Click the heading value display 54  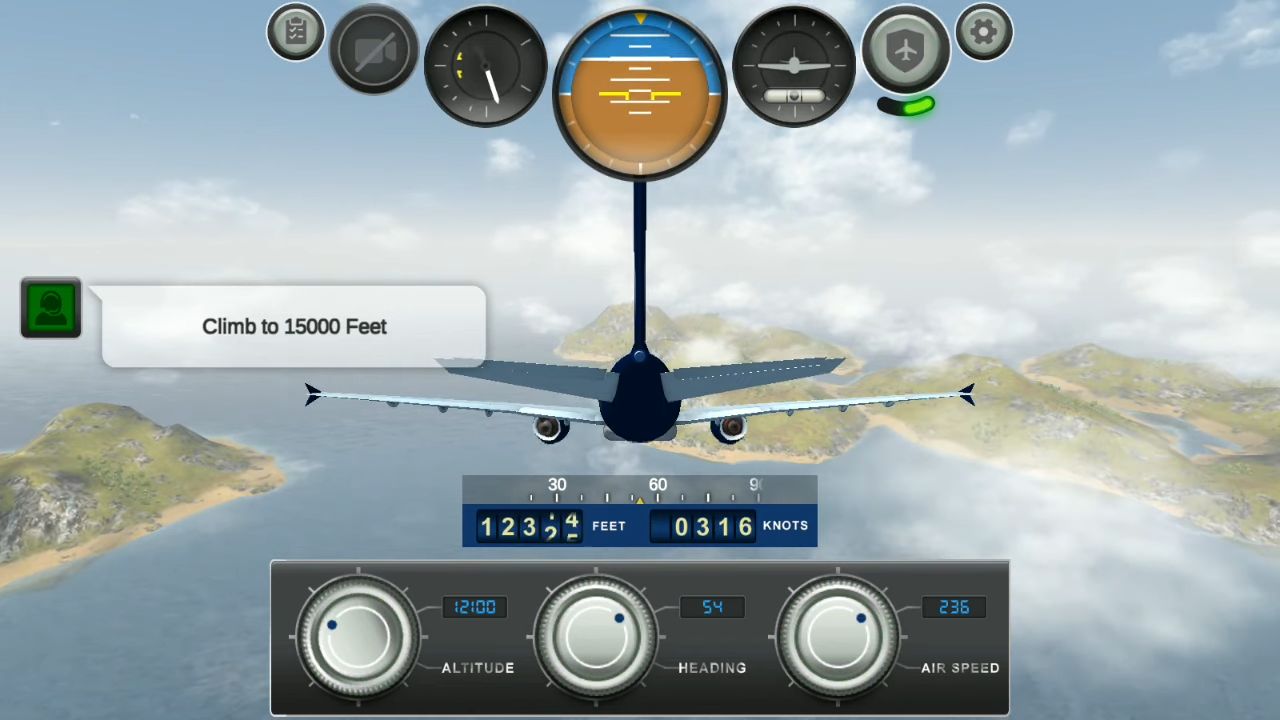click(x=712, y=607)
